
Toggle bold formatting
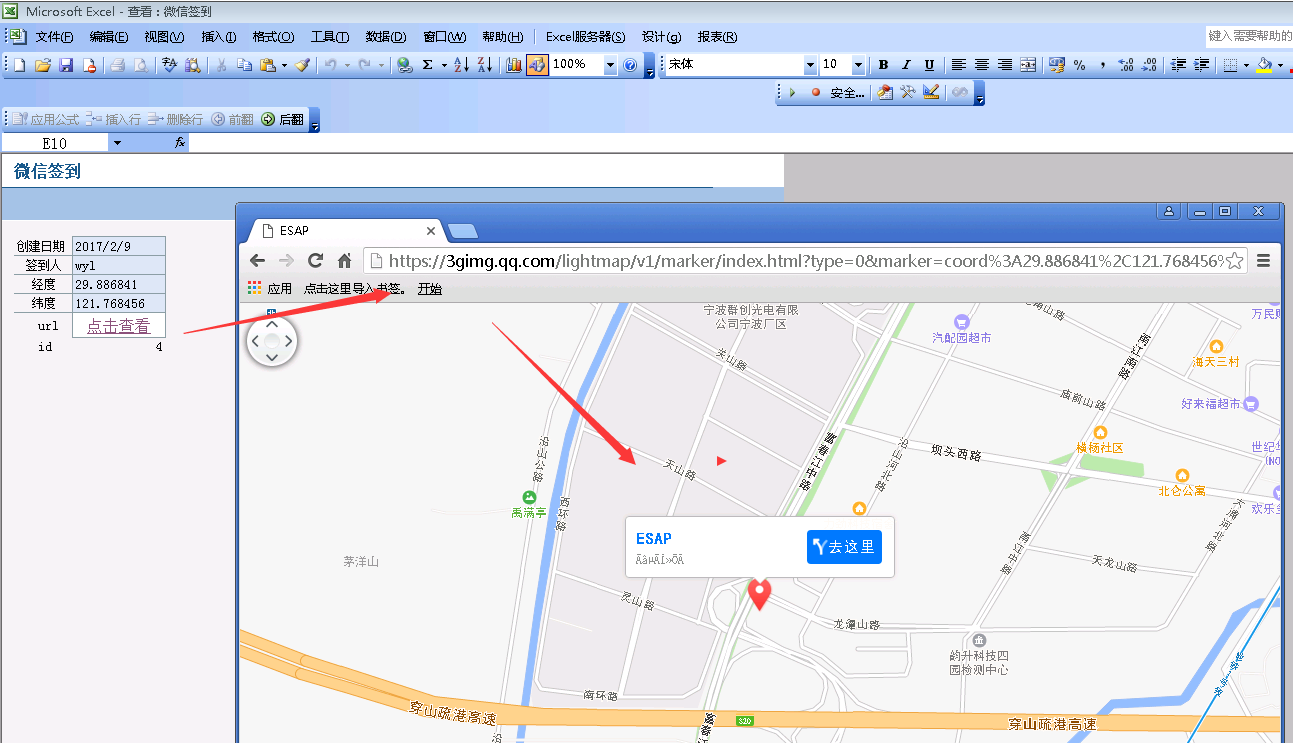883,65
